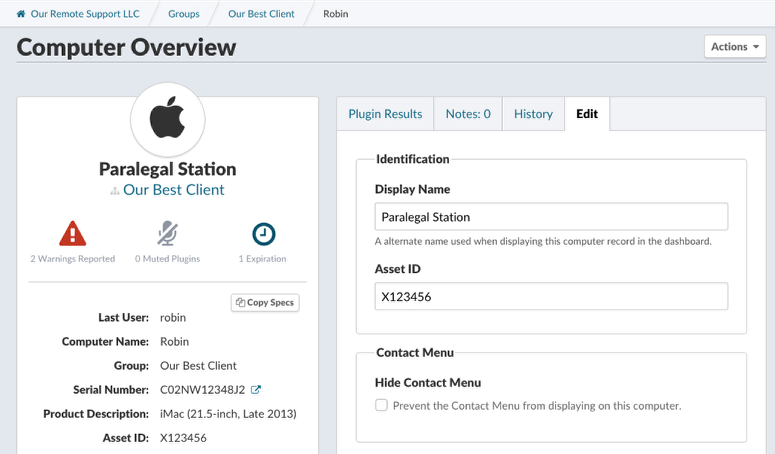Click the Group value Our Best Client
The width and height of the screenshot is (775, 454).
click(x=198, y=366)
